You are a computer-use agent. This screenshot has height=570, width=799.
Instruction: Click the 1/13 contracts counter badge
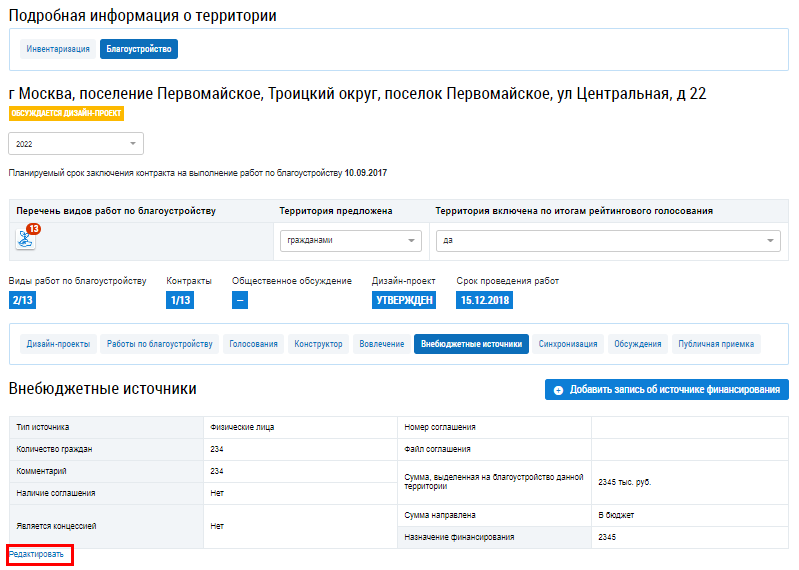pos(180,300)
